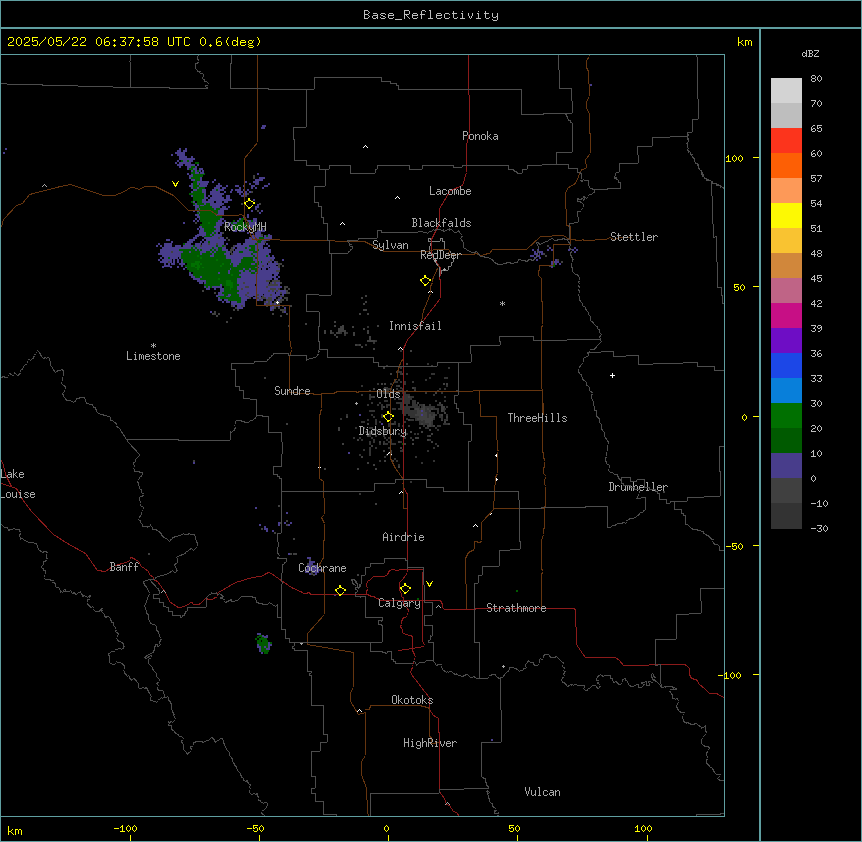Screen dimensions: 862x842
Task: Click the Innisfail town label
Action: coord(415,326)
